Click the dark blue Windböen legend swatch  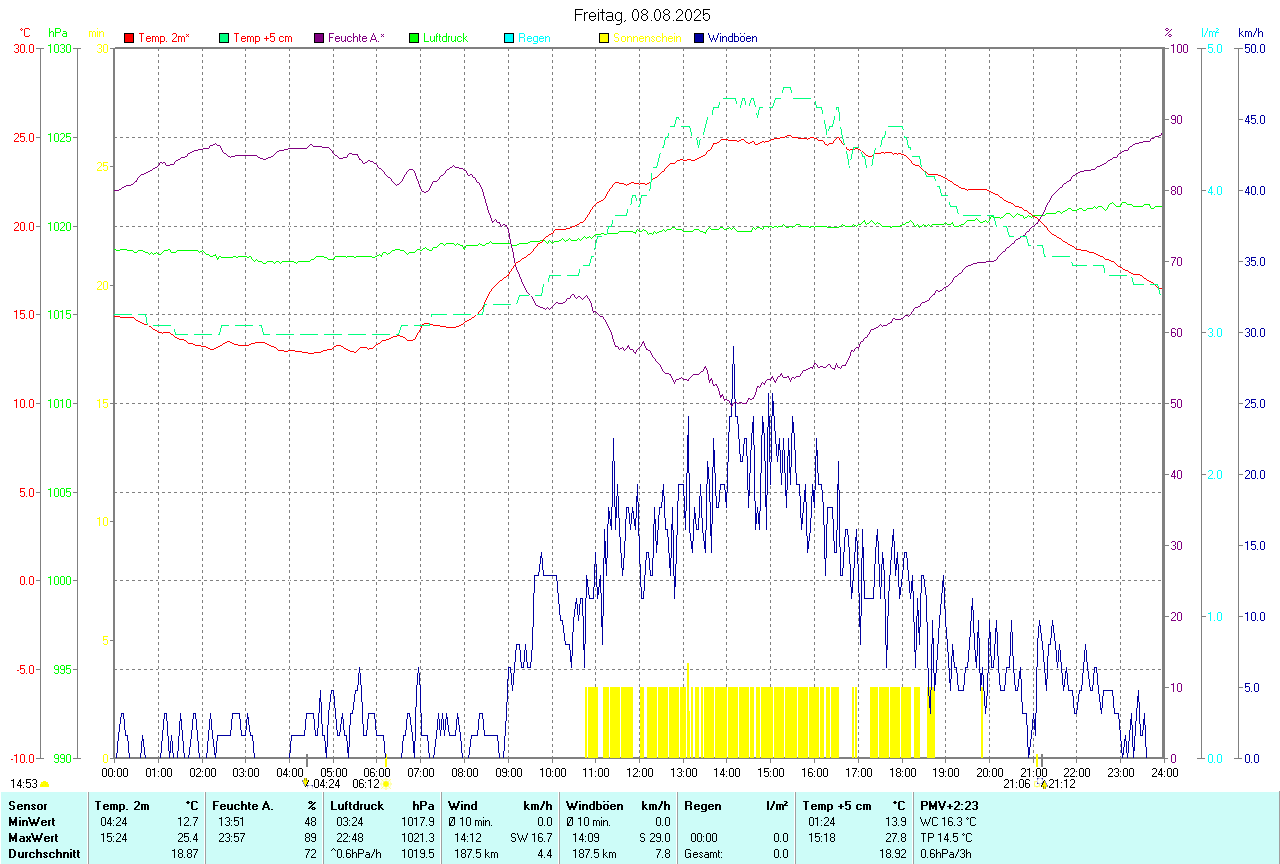699,38
